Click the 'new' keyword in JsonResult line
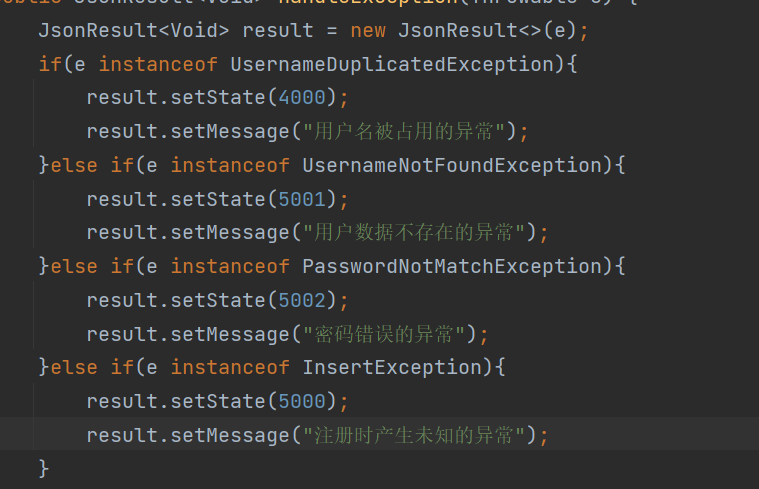Screen dimensions: 759x489 pyautogui.click(x=368, y=31)
